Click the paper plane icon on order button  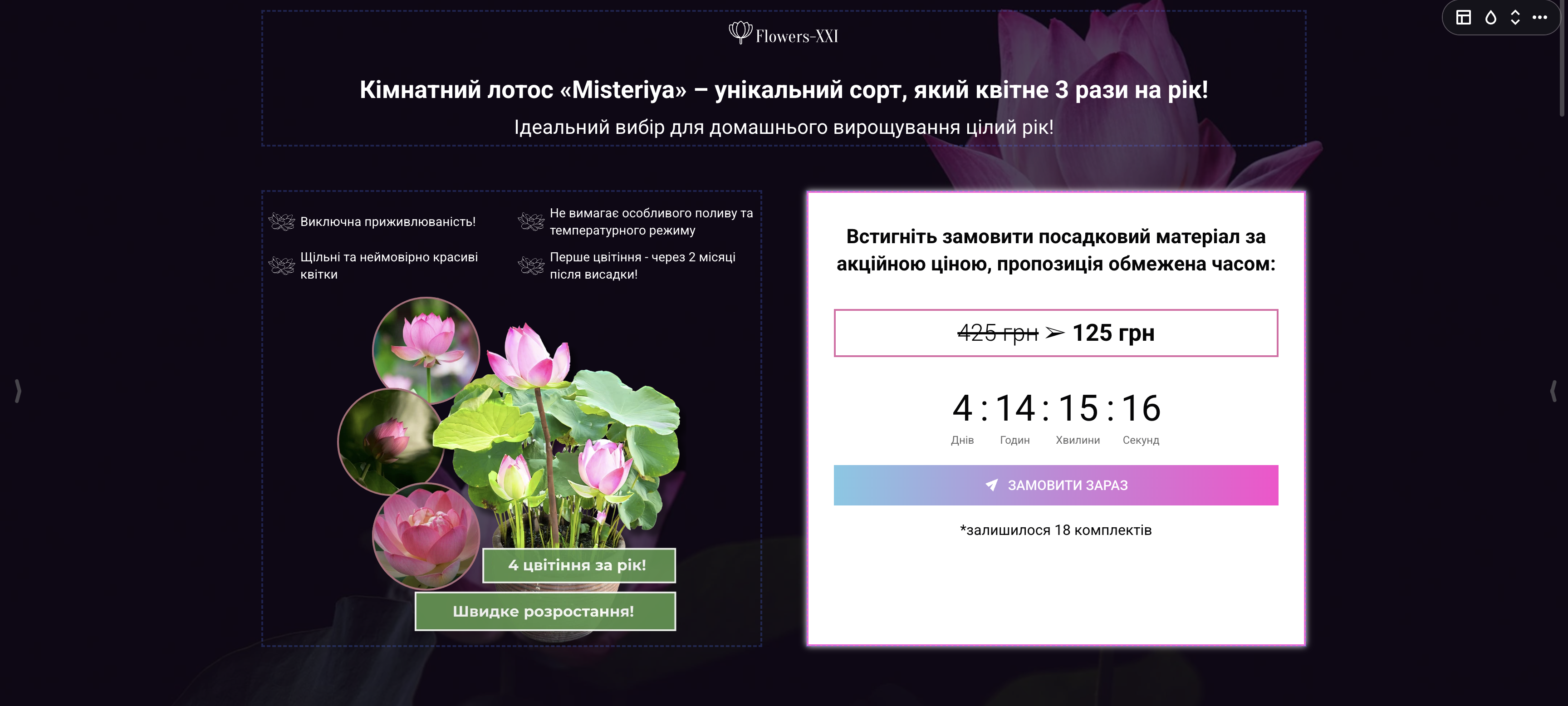[991, 485]
